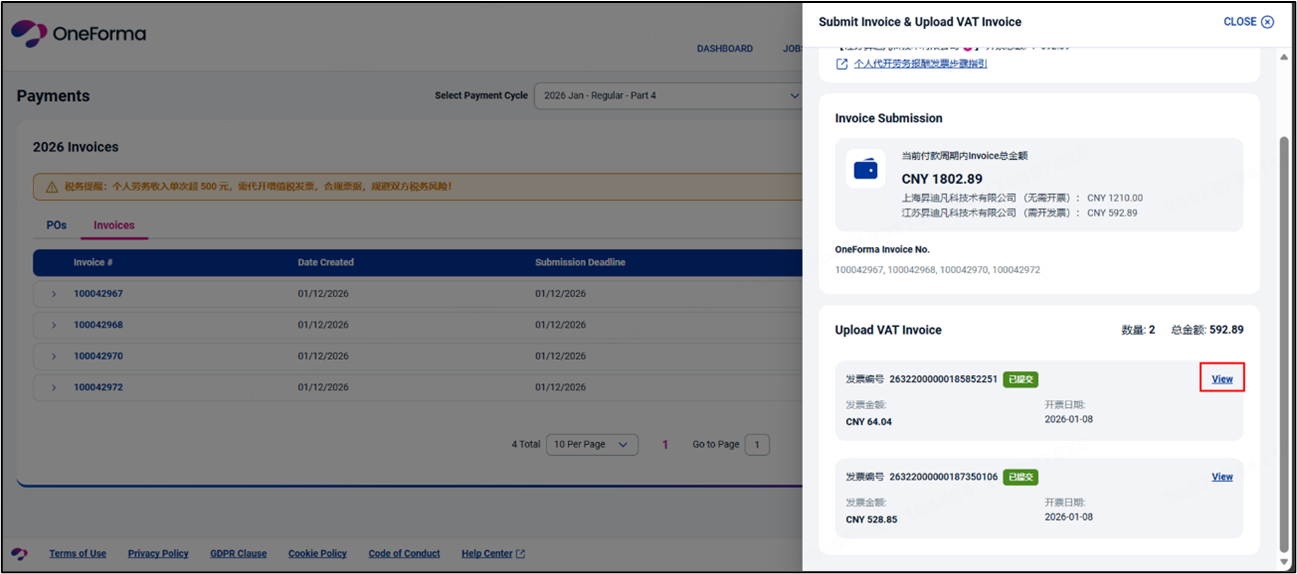This screenshot has width=1297, height=574.
Task: Click the OneForma logo in header
Action: [78, 34]
